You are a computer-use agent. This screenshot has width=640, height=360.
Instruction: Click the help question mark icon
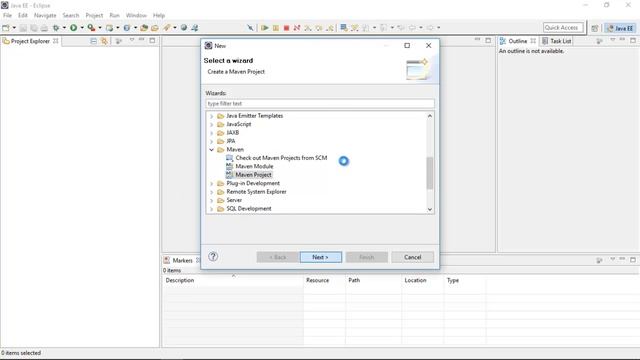click(213, 256)
